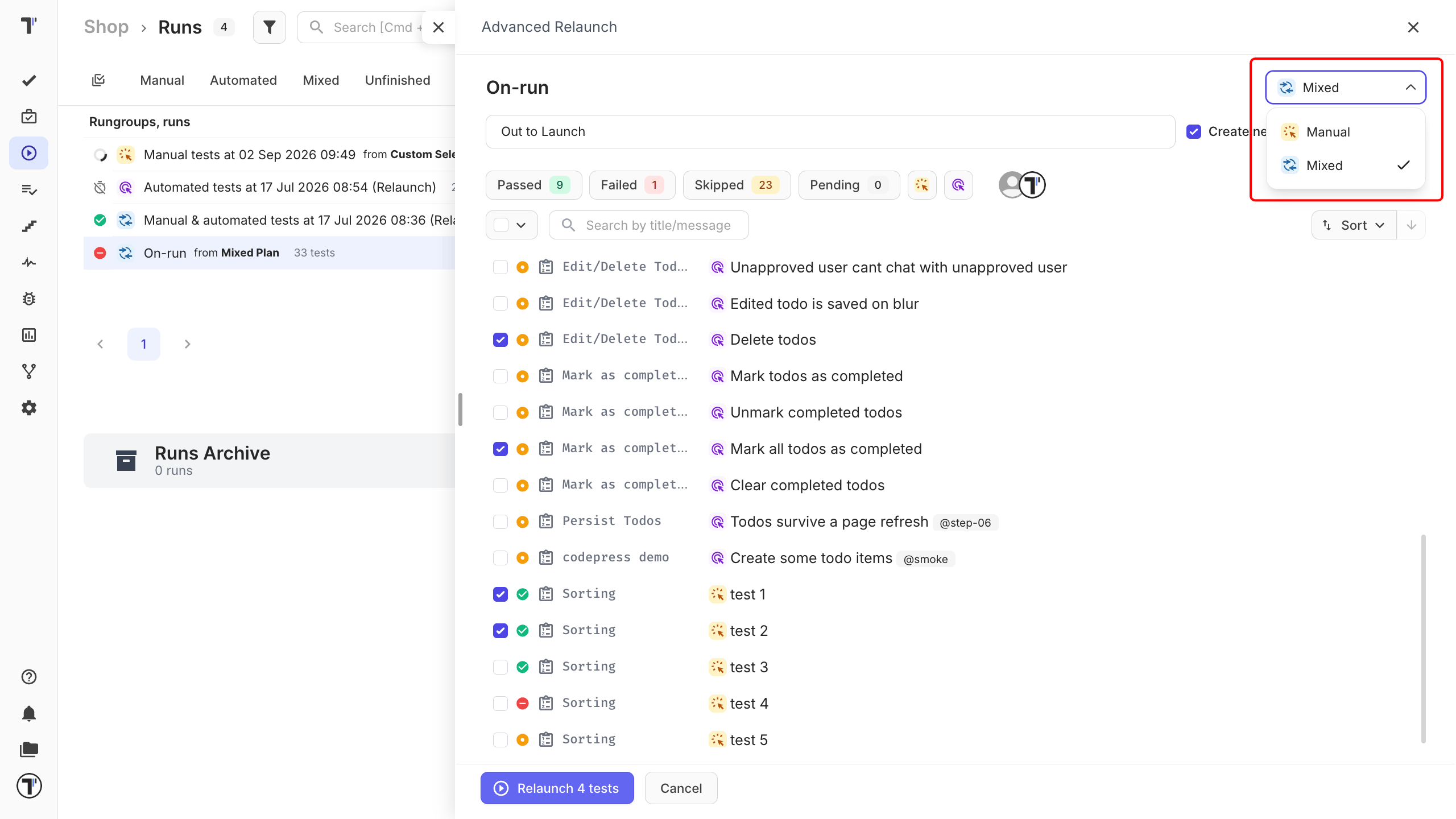Open the user profile avatar in sidebar
Viewport: 1456px width, 819px height.
tap(29, 786)
